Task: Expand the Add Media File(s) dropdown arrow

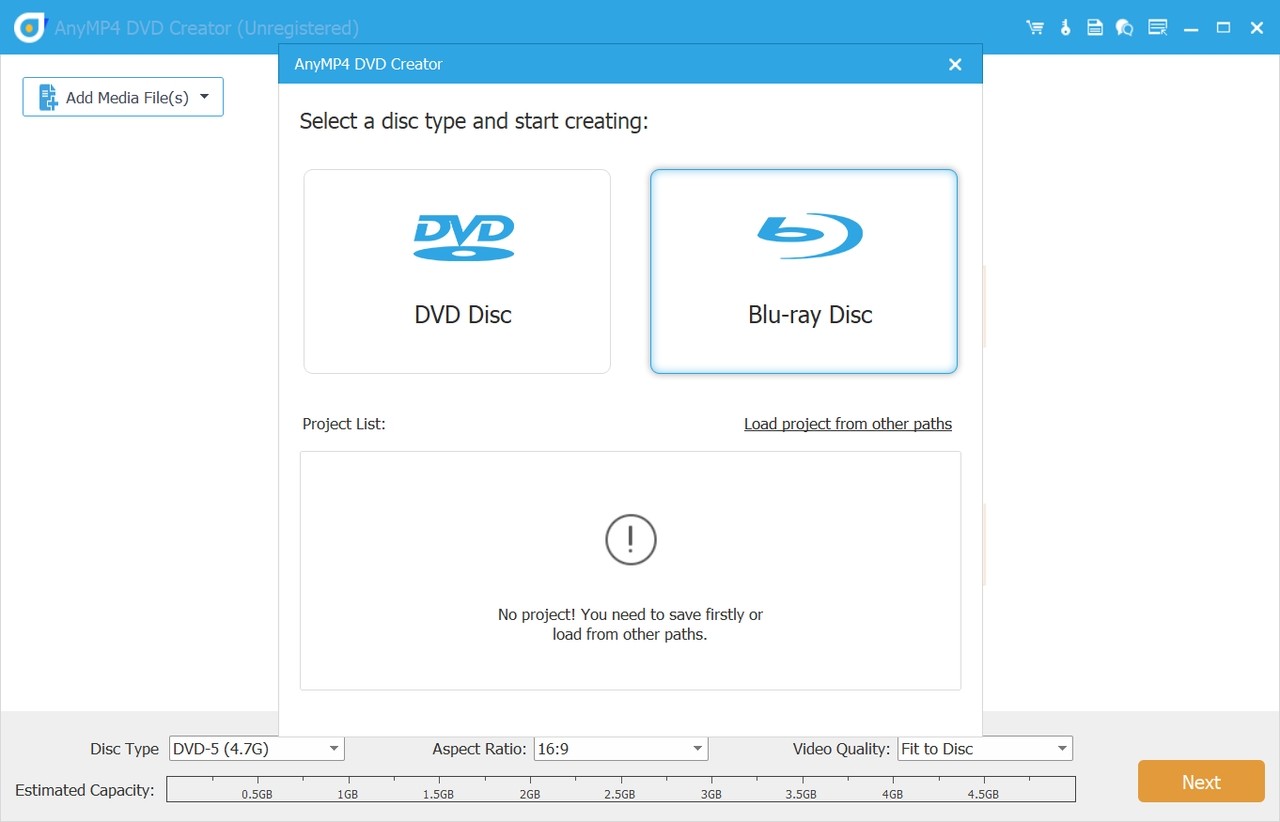Action: click(205, 97)
